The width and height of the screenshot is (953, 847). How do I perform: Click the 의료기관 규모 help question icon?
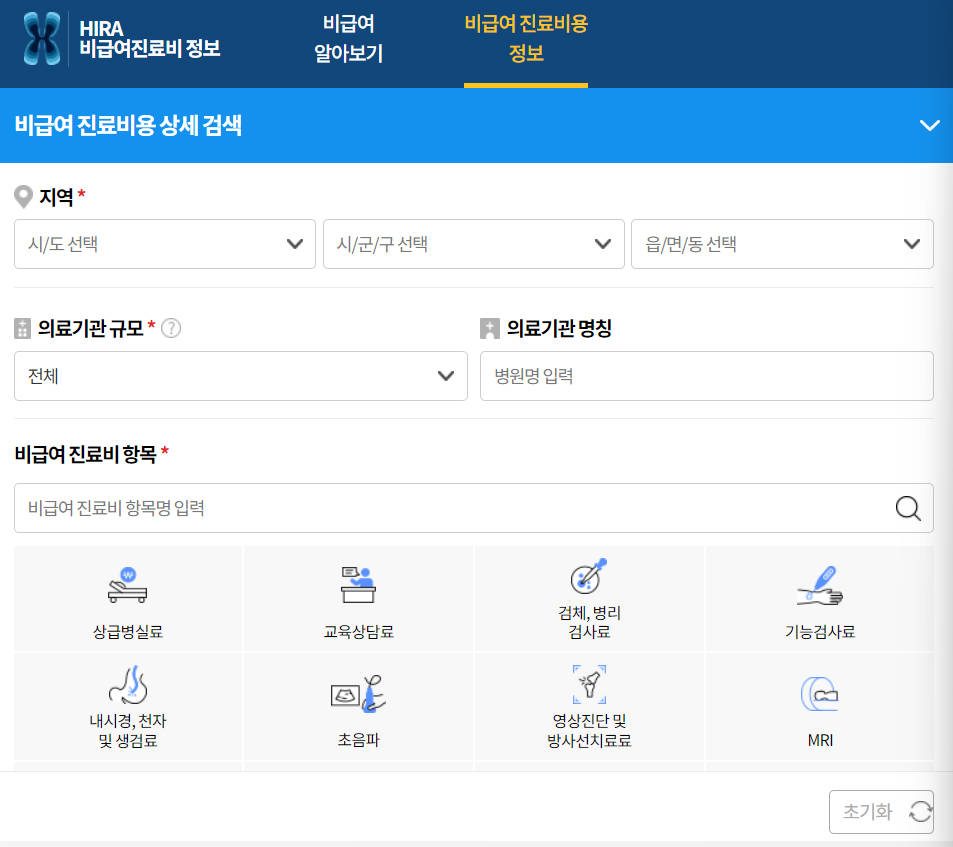[171, 328]
